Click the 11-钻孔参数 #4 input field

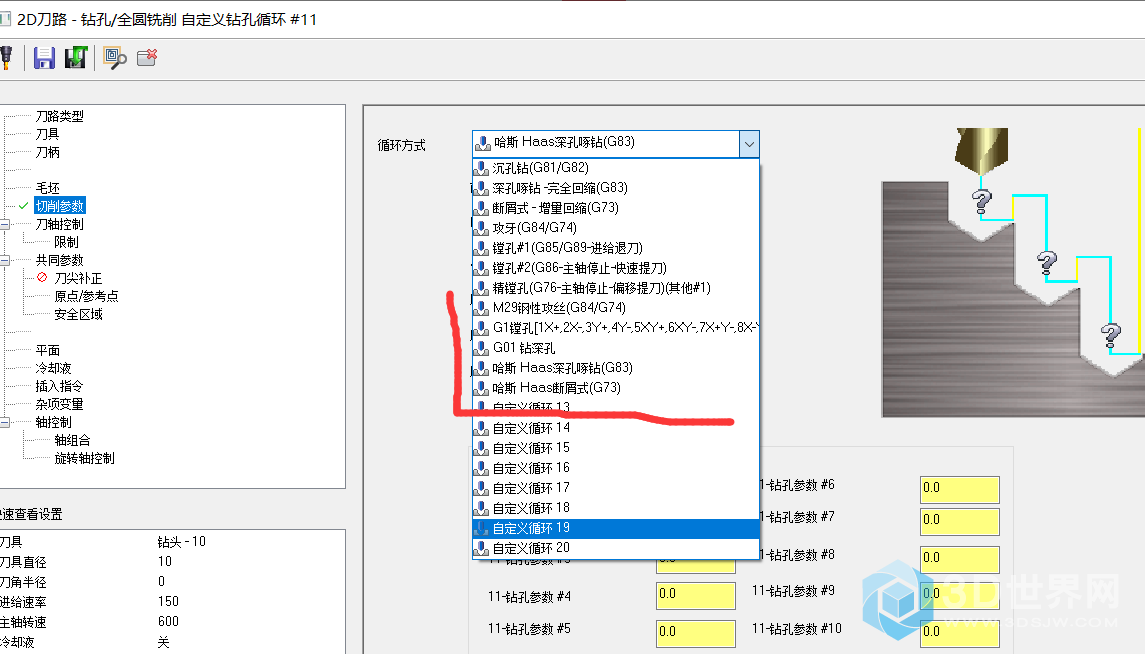(696, 596)
